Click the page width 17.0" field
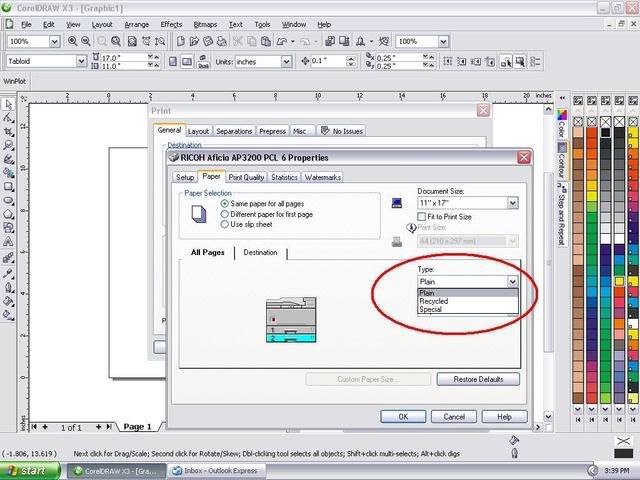 pyautogui.click(x=124, y=58)
